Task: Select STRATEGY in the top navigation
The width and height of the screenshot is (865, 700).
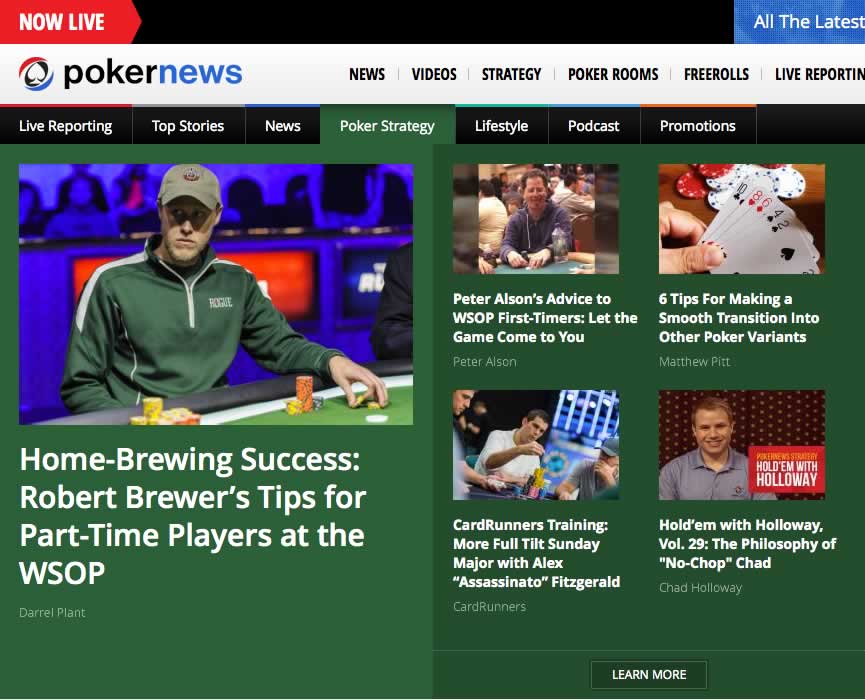Action: coord(511,74)
